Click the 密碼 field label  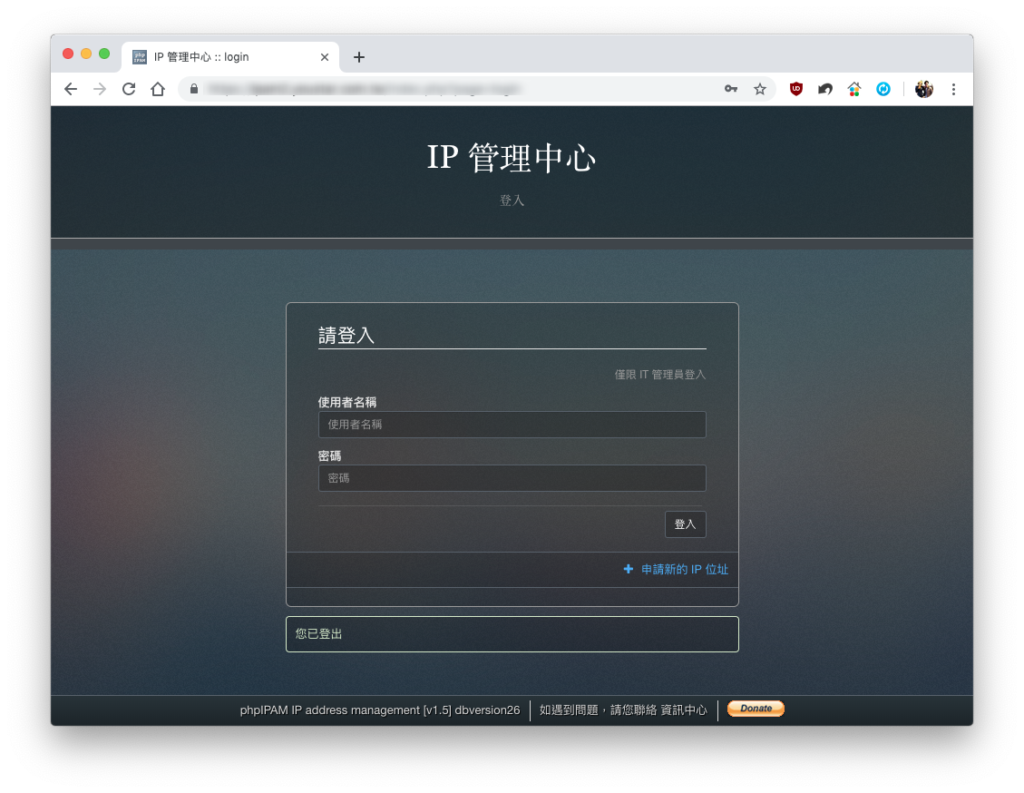[x=329, y=456]
